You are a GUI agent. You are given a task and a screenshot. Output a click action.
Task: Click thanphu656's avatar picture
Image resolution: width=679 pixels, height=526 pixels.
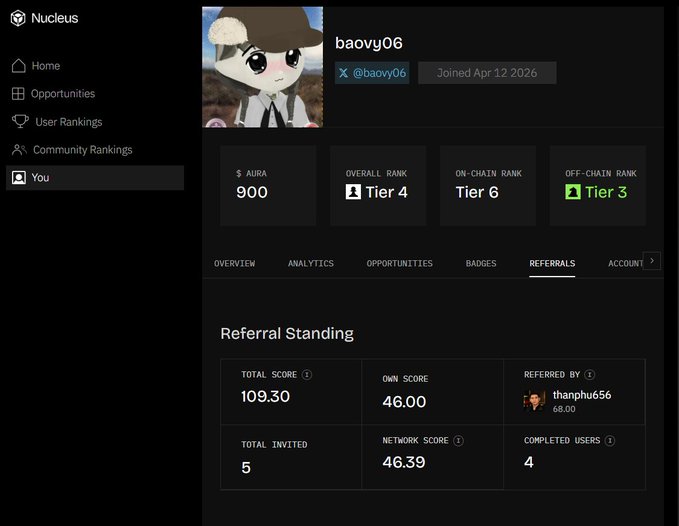point(534,400)
